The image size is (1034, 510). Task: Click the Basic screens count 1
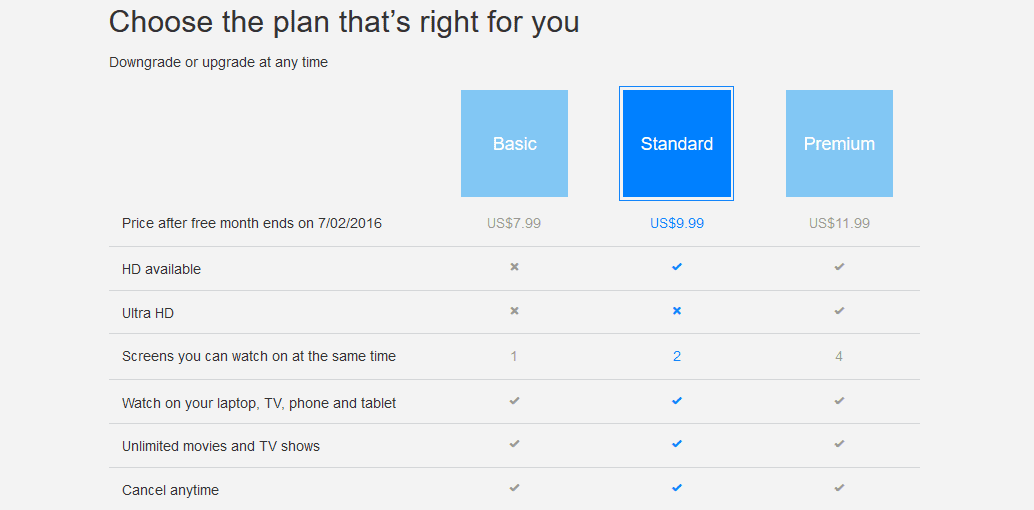coord(514,357)
